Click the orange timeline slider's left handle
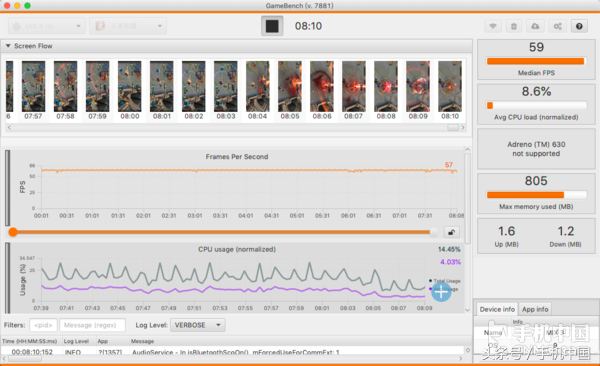Screen dimensions: 600x366 tap(13, 232)
